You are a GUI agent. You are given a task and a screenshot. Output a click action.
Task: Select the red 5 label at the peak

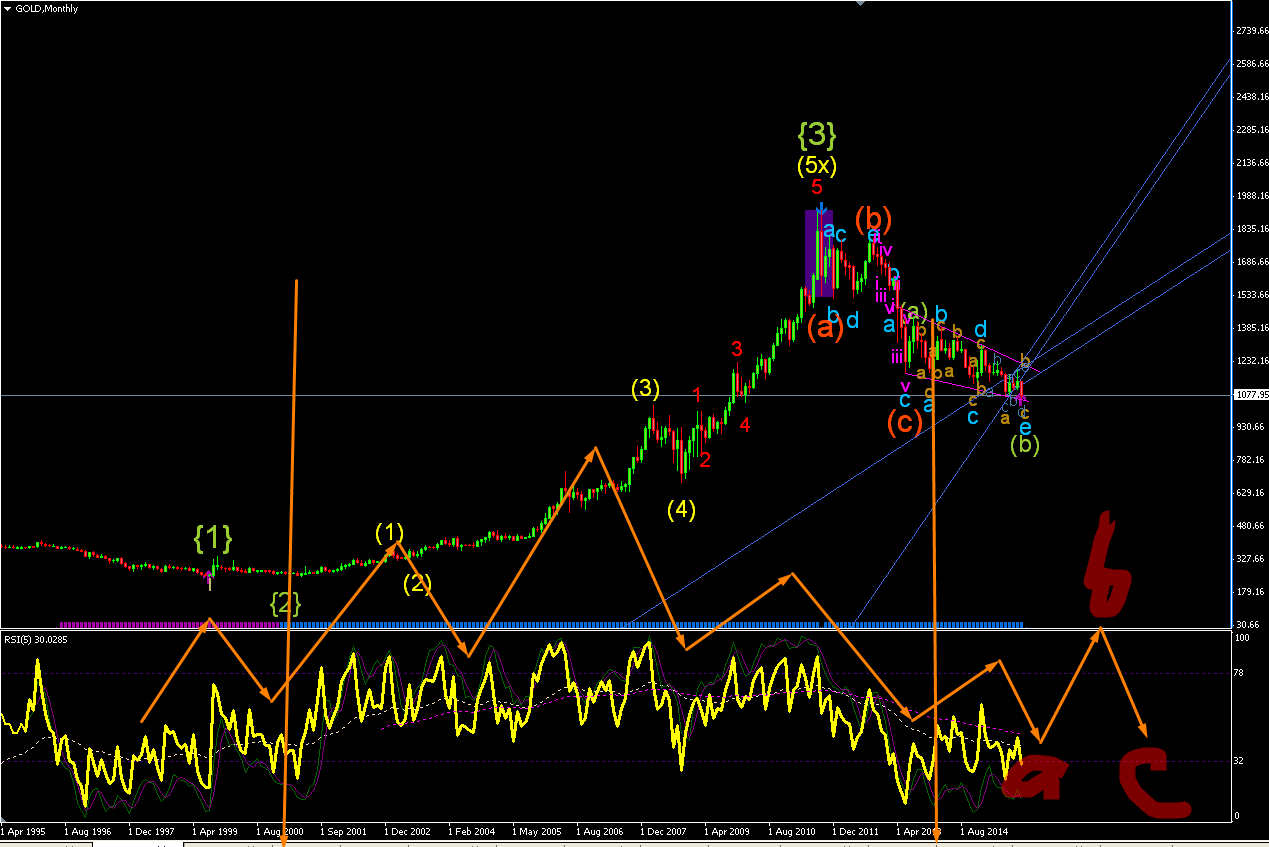817,187
